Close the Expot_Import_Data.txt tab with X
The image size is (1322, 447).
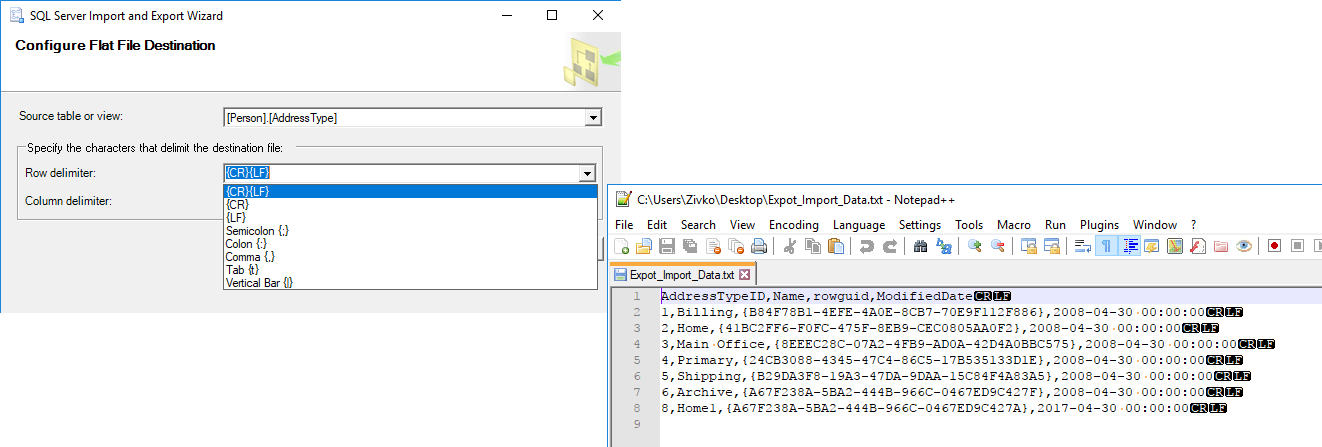pos(744,274)
